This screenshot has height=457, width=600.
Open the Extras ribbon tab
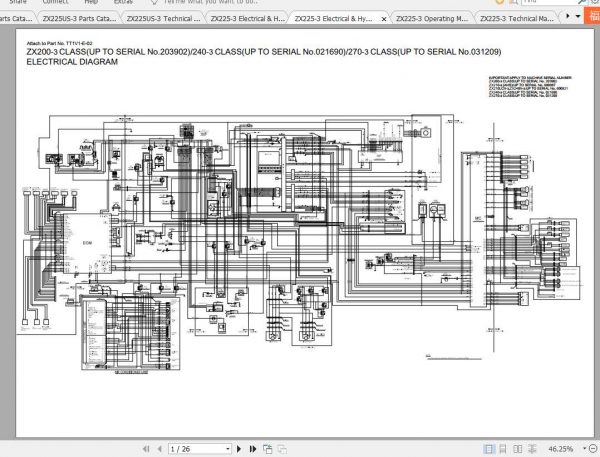123,2
